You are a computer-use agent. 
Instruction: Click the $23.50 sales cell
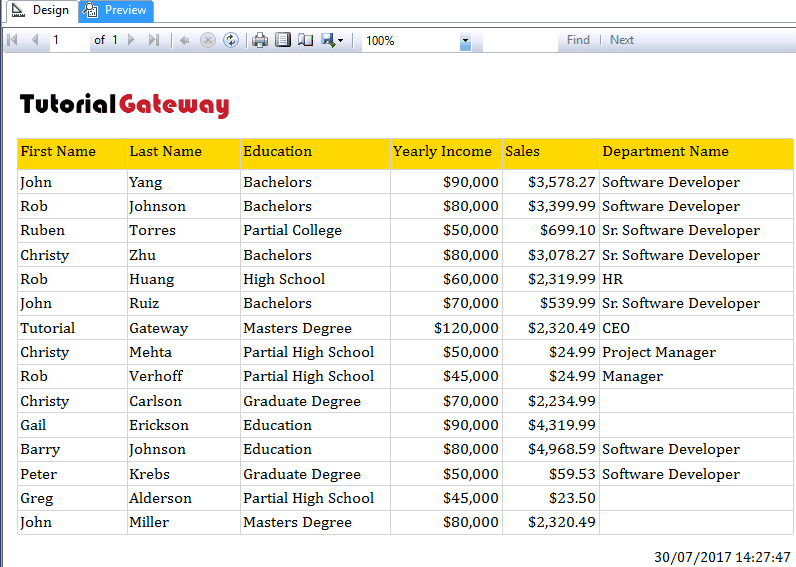coord(551,498)
